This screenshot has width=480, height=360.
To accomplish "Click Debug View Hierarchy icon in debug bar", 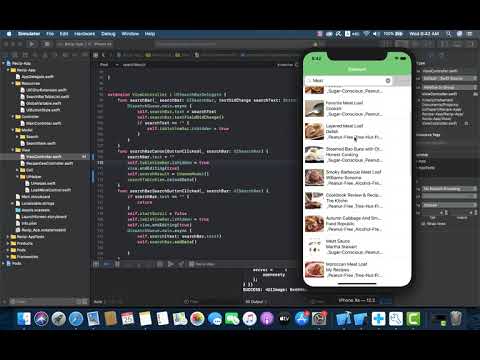I will (160, 264).
